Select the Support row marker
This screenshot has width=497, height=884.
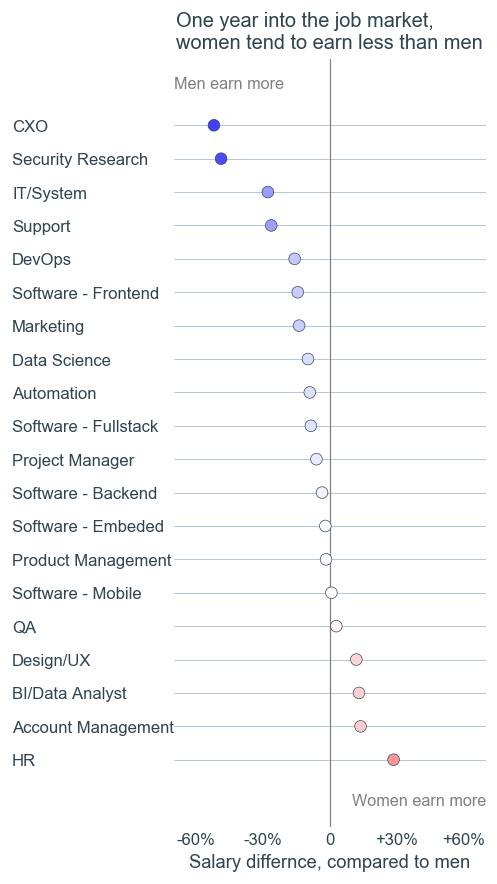pos(271,226)
